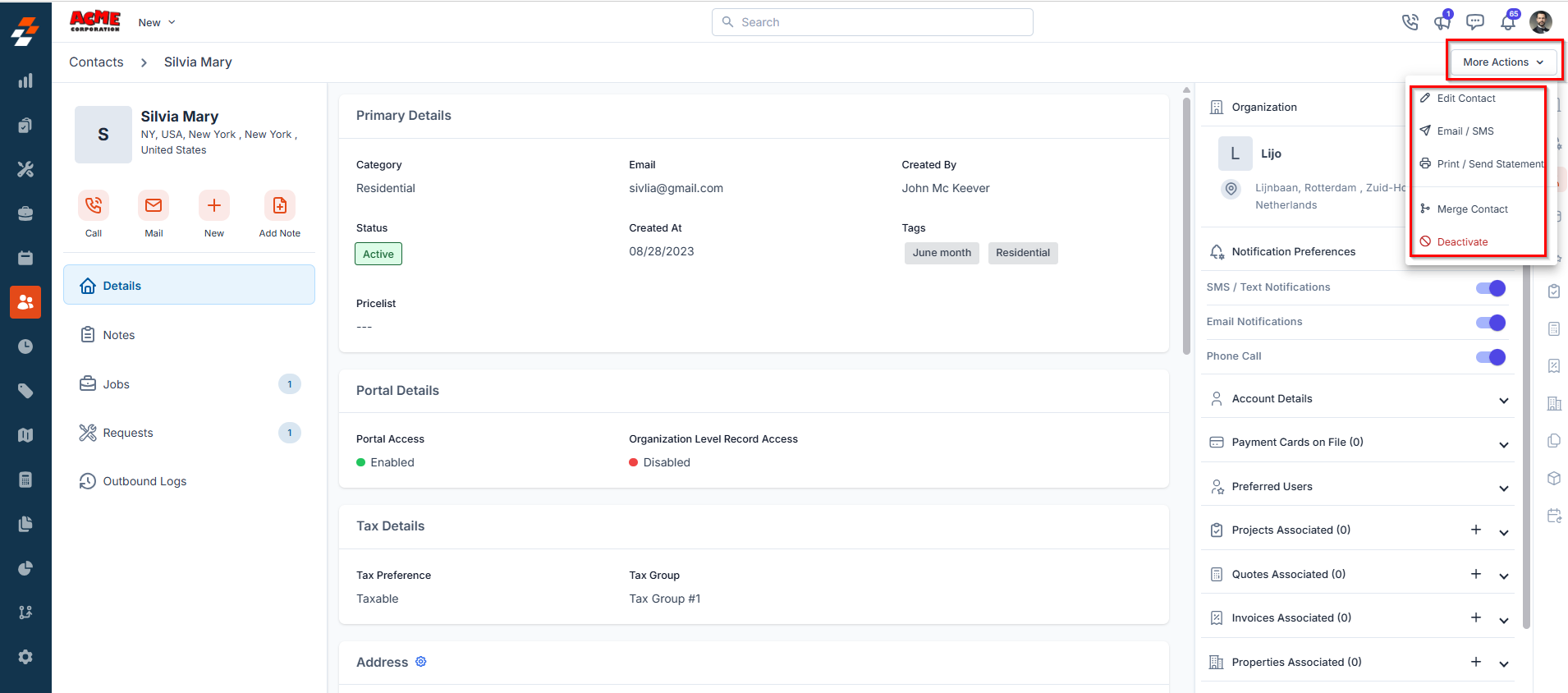Send mail with the Mail icon
The width and height of the screenshot is (1568, 693).
(154, 205)
